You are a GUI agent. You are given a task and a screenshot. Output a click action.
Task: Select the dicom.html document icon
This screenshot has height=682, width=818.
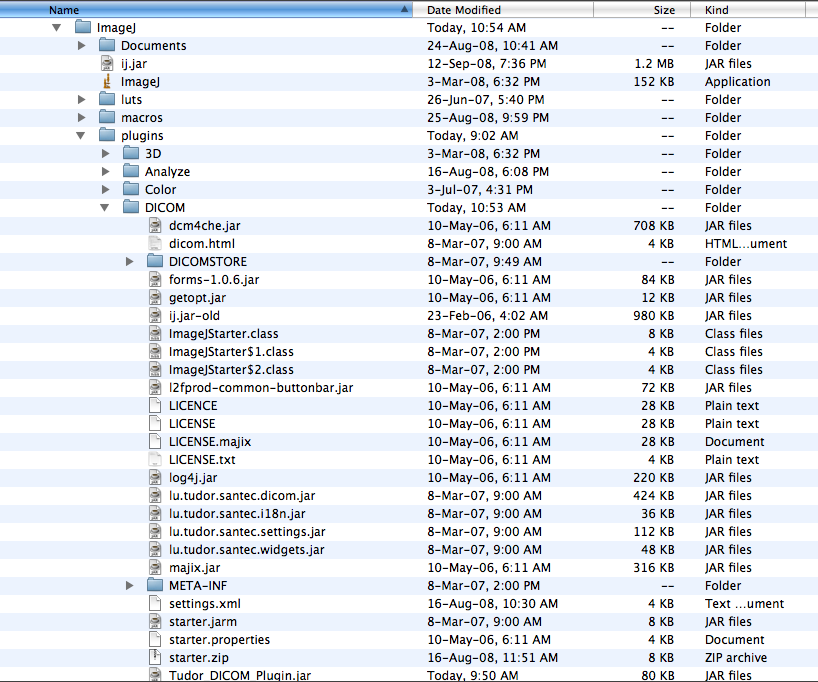point(154,244)
